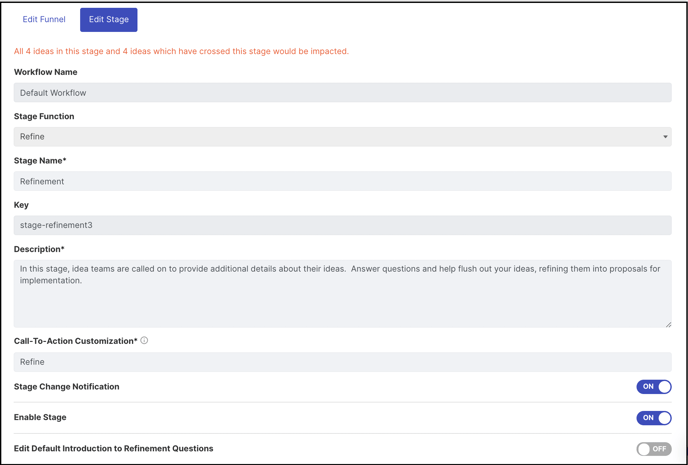Focus the Key field stage-refinement3
This screenshot has height=465, width=688.
[342, 225]
